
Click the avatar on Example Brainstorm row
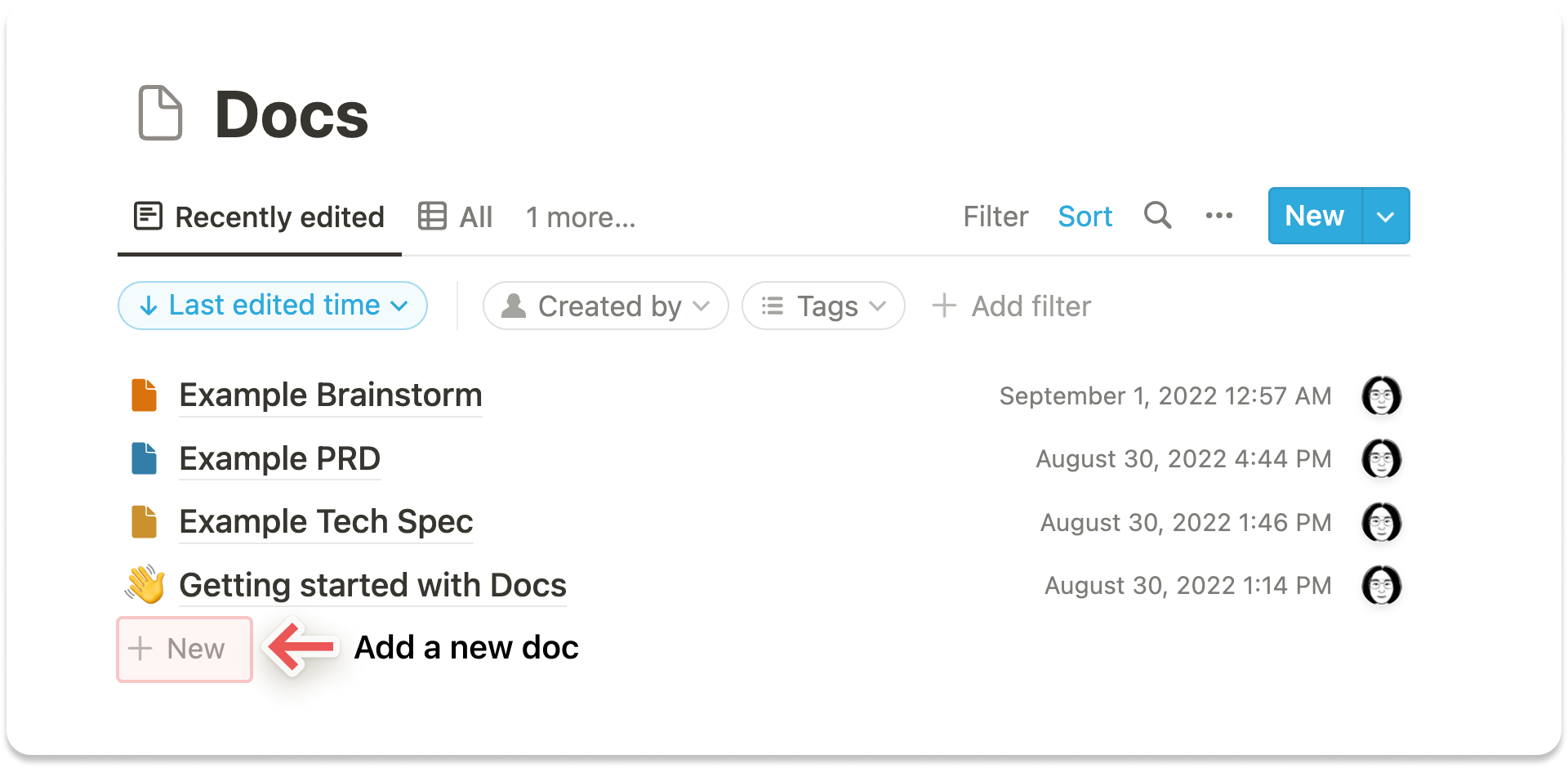[1381, 395]
